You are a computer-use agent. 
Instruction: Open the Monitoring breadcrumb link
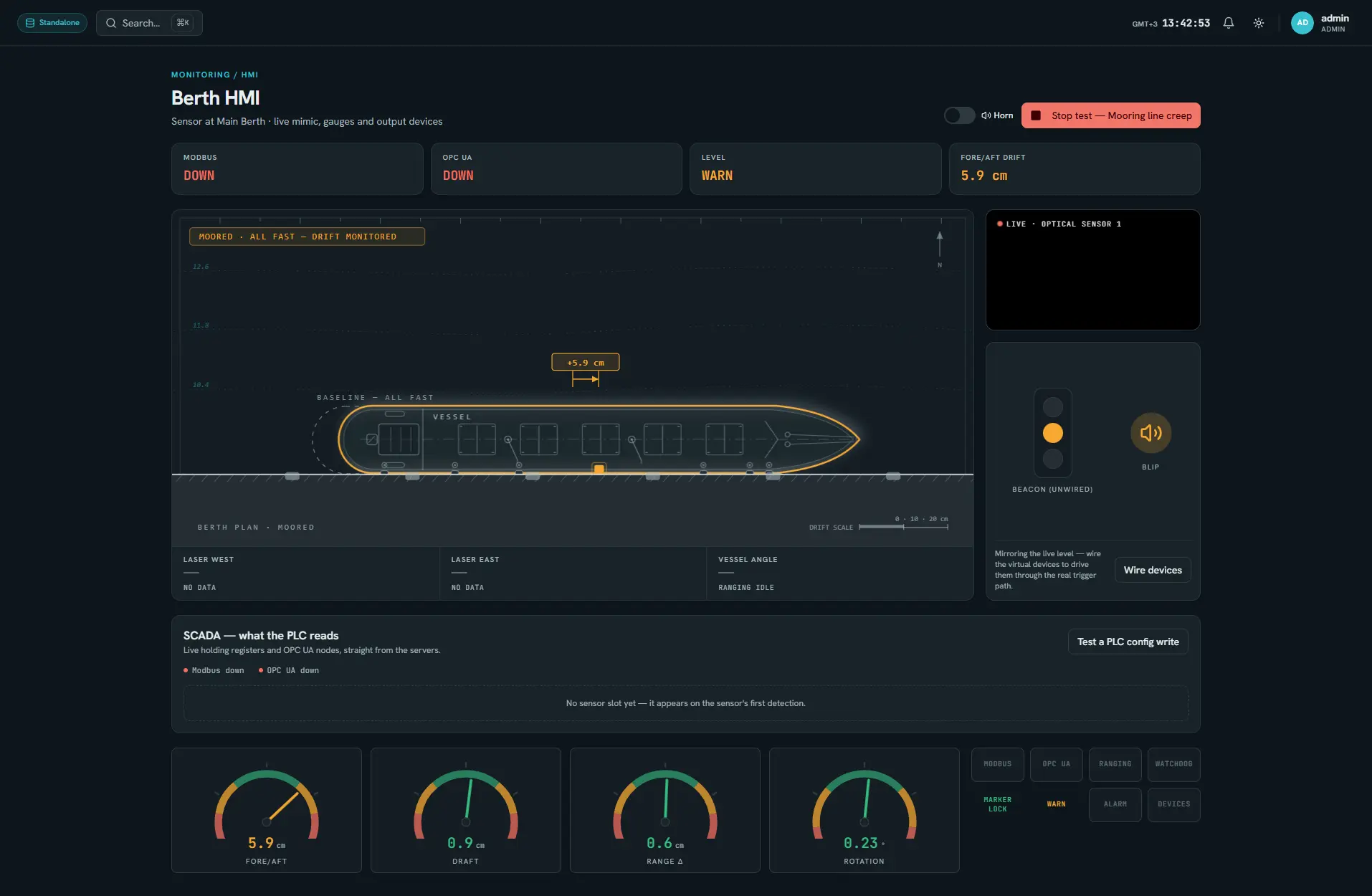(200, 75)
